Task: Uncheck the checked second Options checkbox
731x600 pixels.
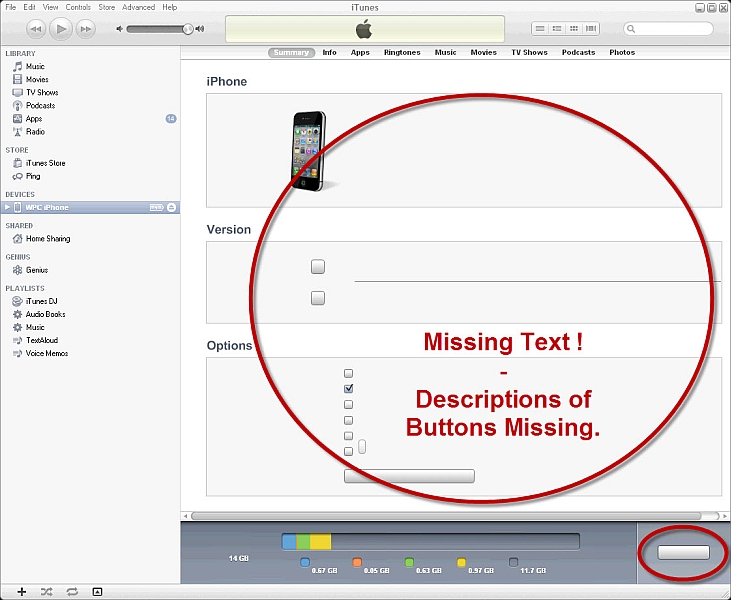Action: point(348,388)
